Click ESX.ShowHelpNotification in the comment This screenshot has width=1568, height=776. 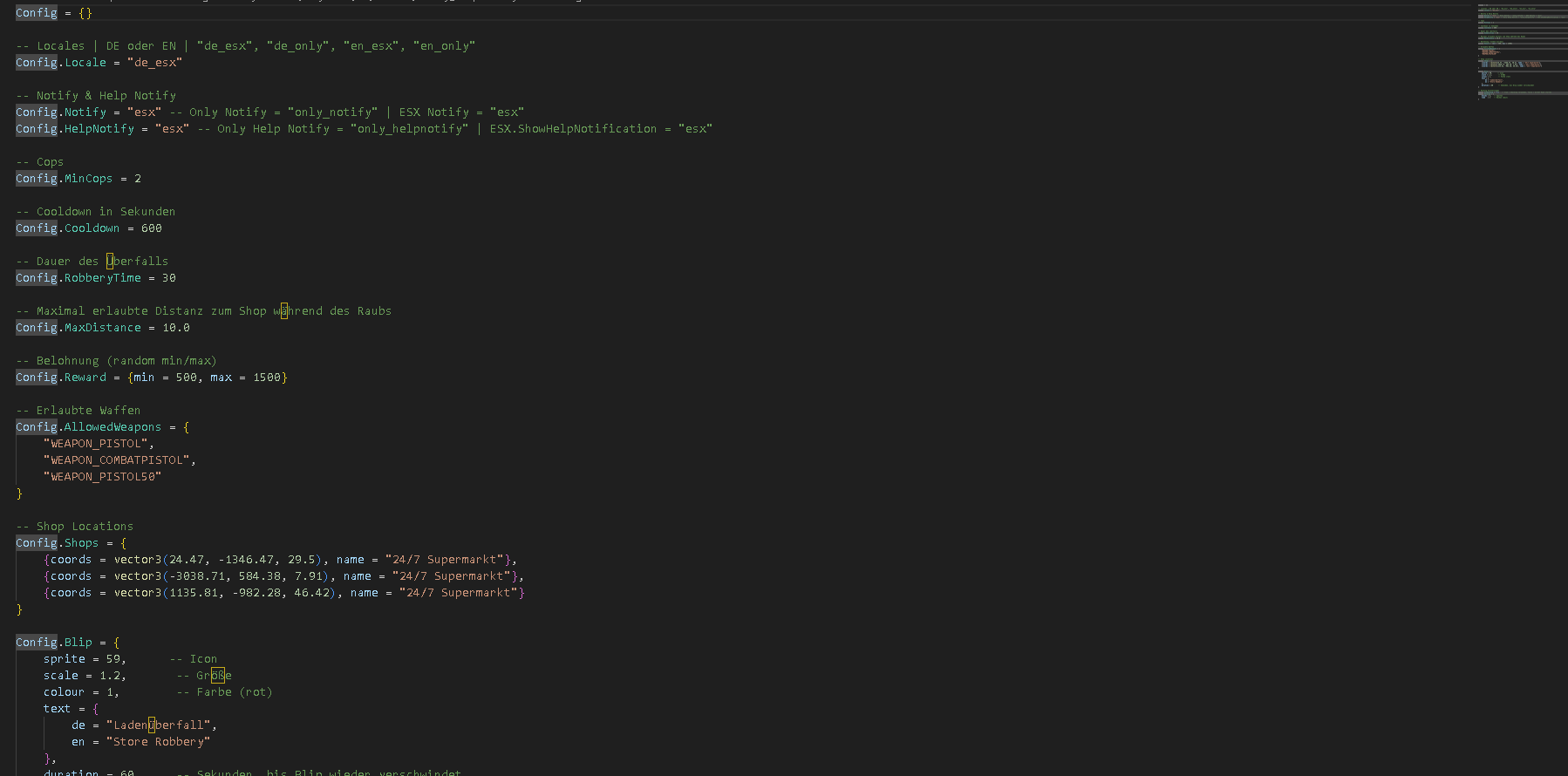click(573, 129)
